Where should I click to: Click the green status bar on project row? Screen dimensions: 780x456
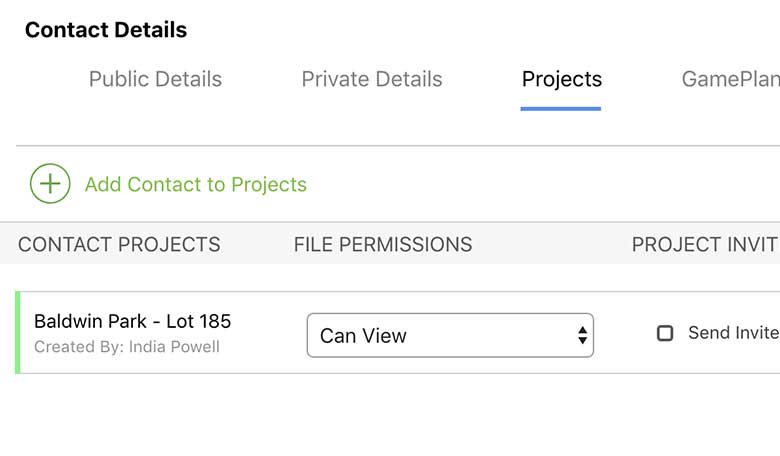[18, 333]
